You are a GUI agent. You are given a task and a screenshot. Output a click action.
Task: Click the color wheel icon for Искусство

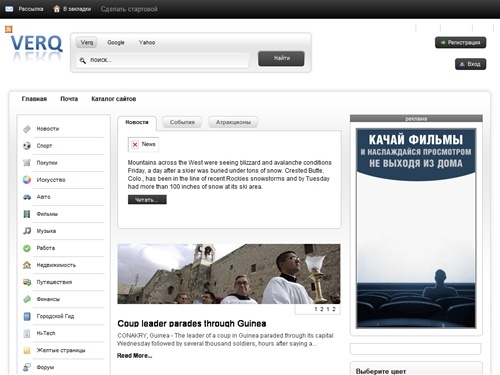tap(27, 180)
